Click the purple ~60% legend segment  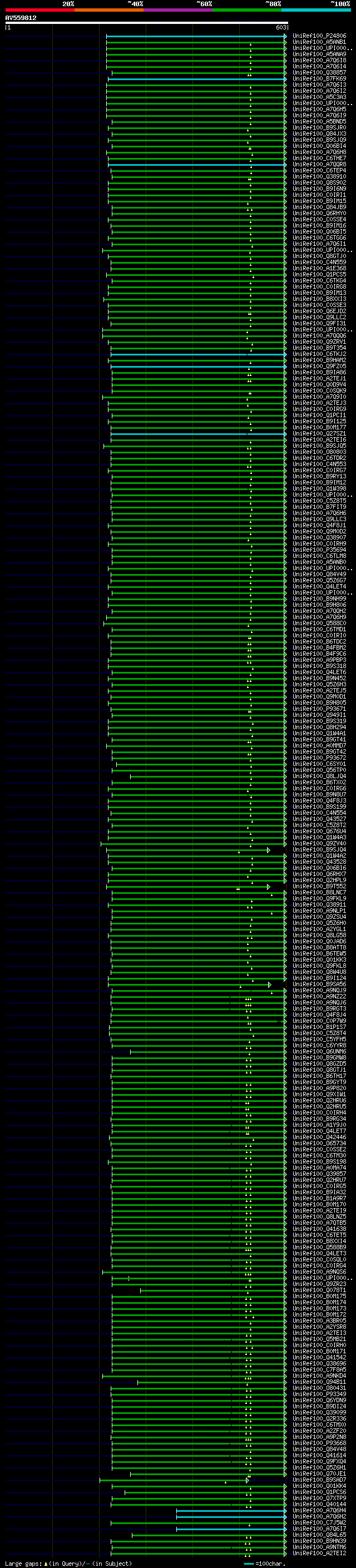pyautogui.click(x=179, y=10)
